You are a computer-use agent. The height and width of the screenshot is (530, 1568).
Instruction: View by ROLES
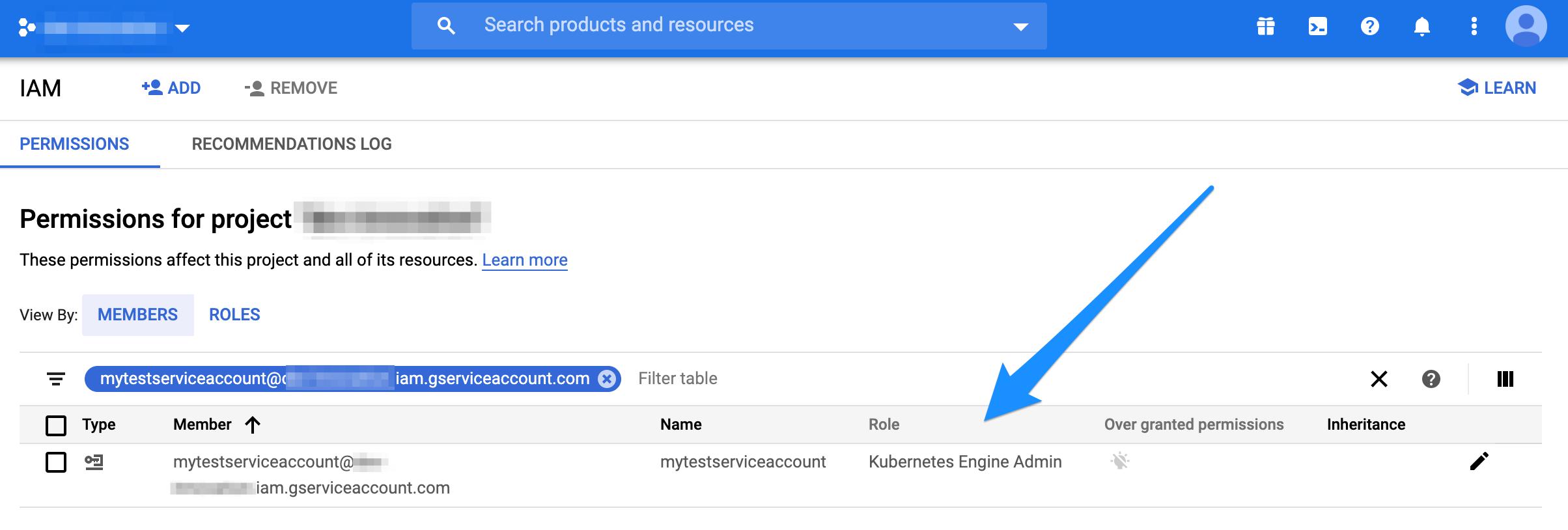[234, 314]
